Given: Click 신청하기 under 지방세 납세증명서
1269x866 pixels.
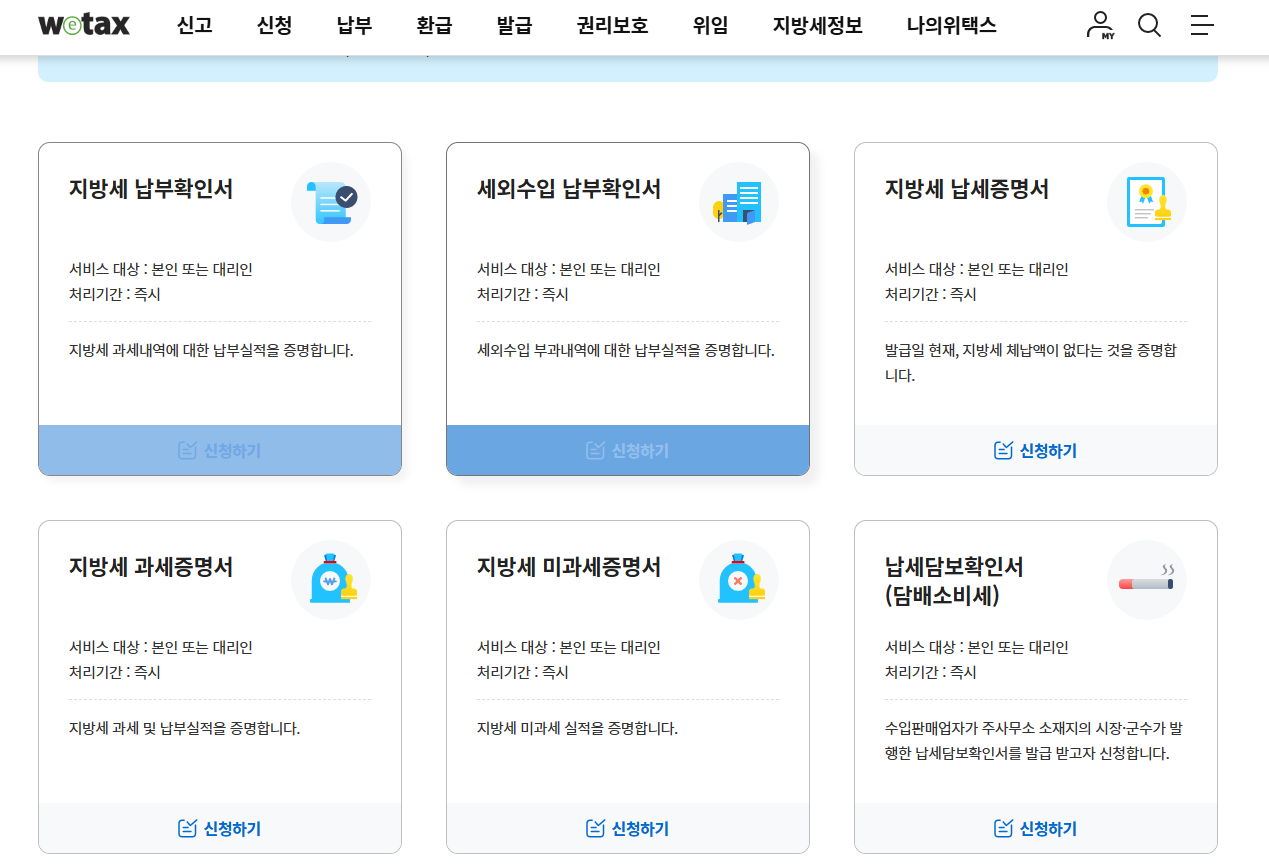Looking at the screenshot, I should (1036, 451).
